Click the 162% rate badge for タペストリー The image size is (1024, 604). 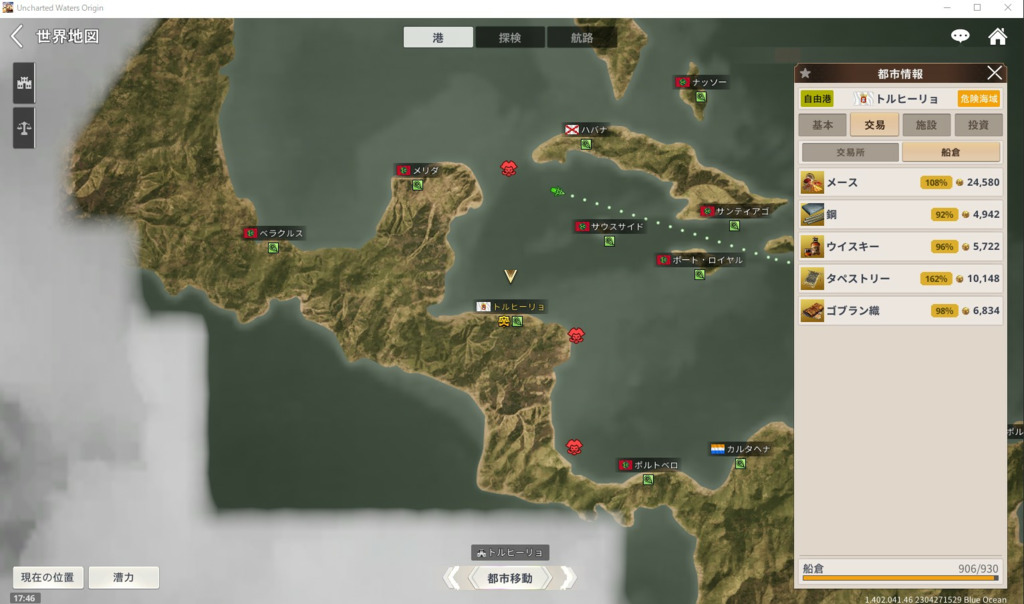[936, 279]
